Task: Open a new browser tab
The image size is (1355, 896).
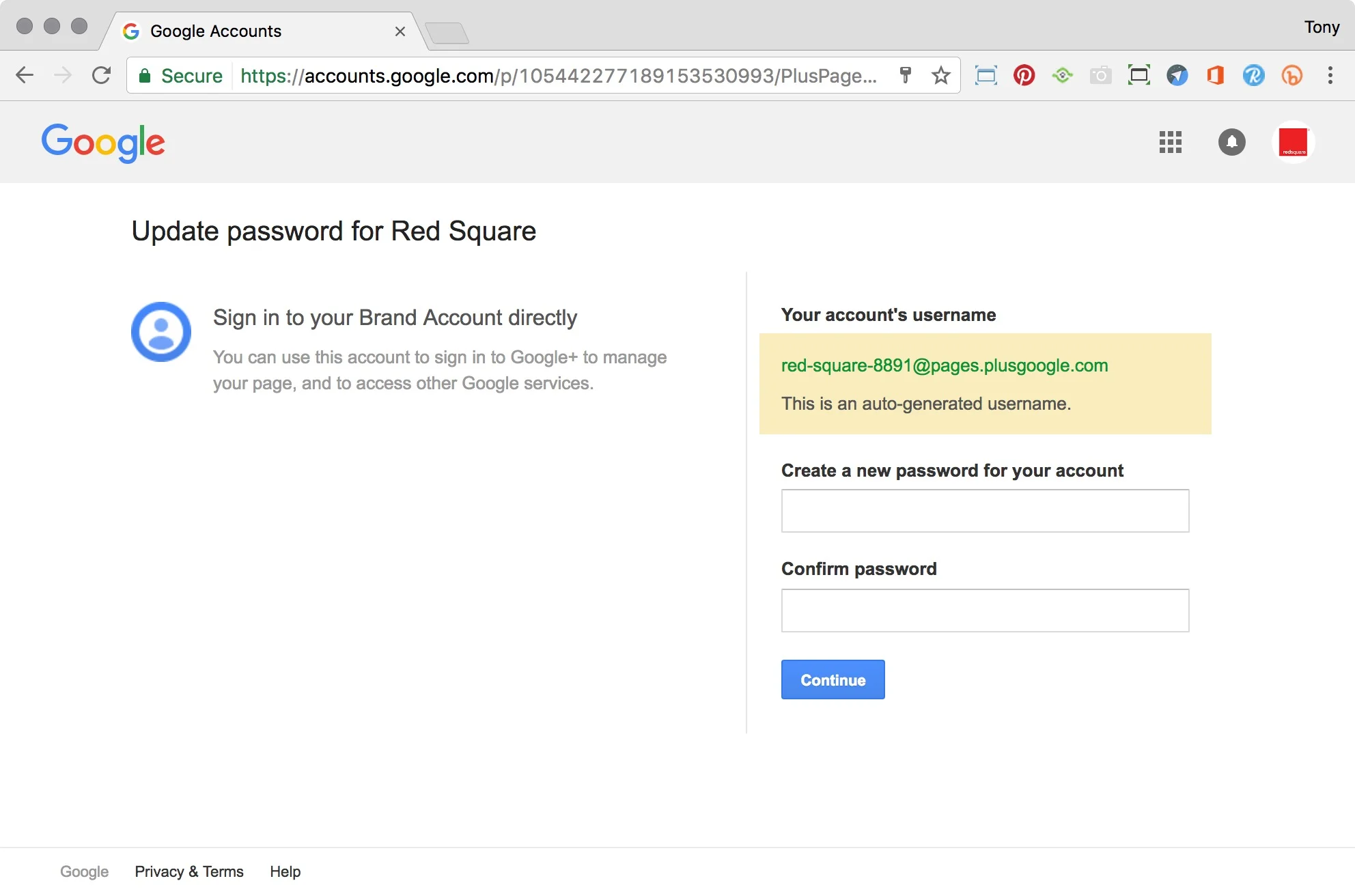Action: (447, 33)
